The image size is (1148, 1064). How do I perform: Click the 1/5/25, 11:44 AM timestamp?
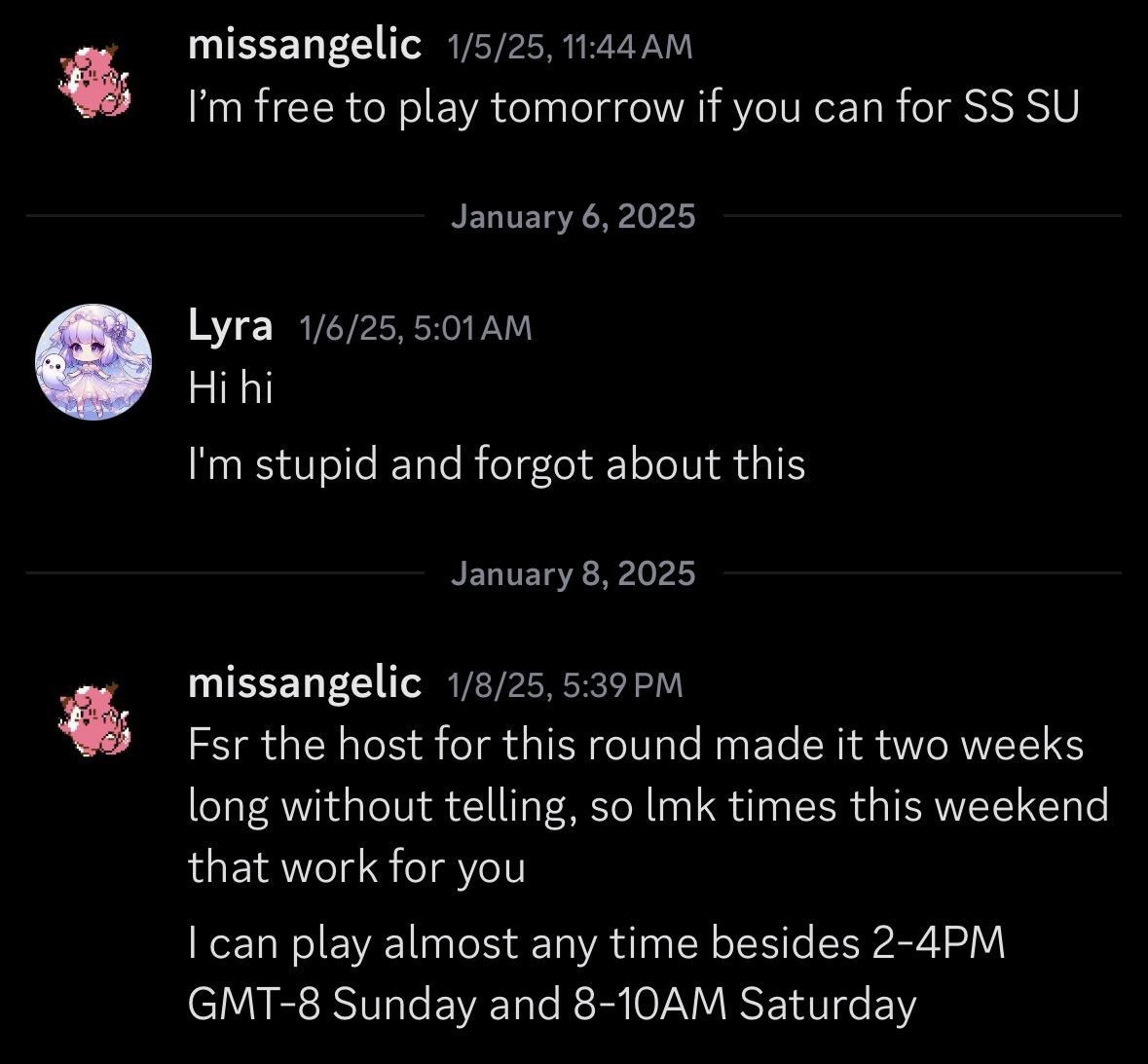click(570, 47)
